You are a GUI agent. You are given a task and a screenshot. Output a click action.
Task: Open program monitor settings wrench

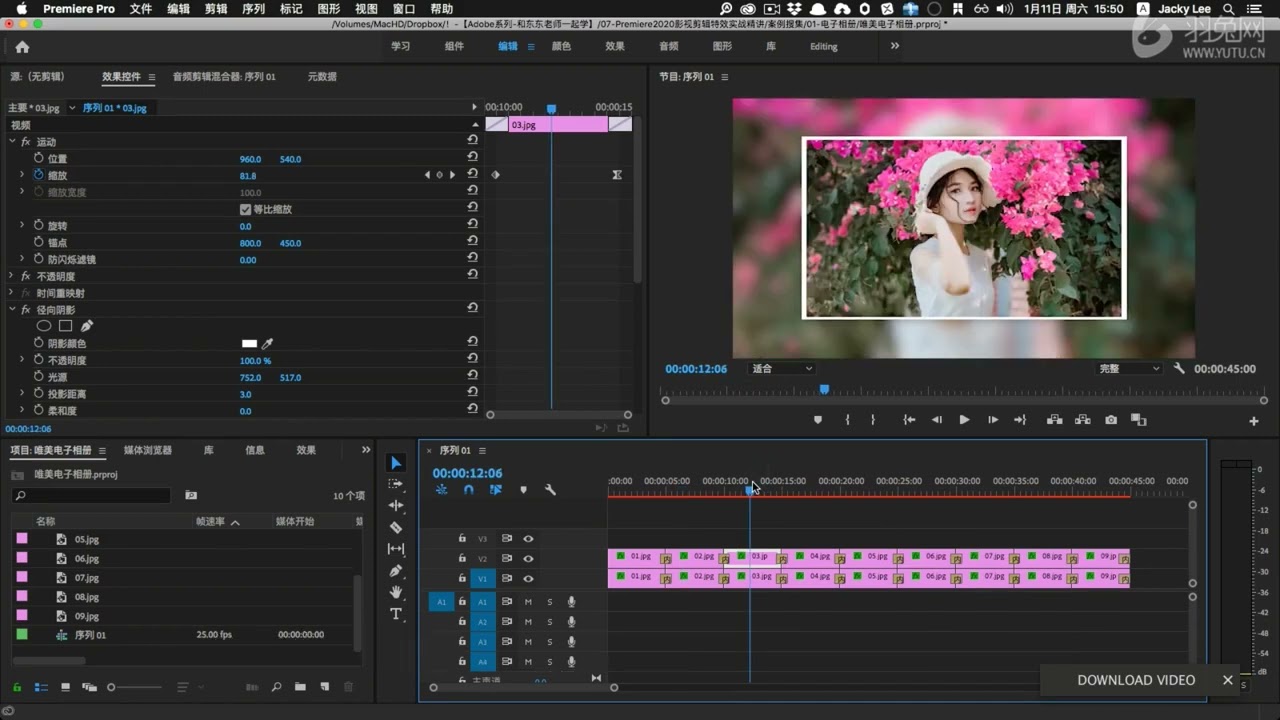tap(1179, 368)
